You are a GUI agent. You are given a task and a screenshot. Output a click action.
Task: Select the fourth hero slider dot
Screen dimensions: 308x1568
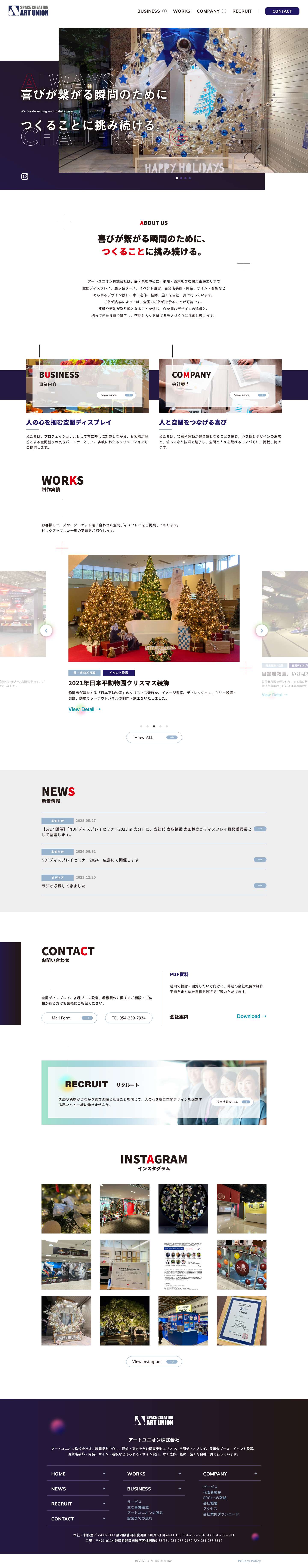tap(190, 178)
